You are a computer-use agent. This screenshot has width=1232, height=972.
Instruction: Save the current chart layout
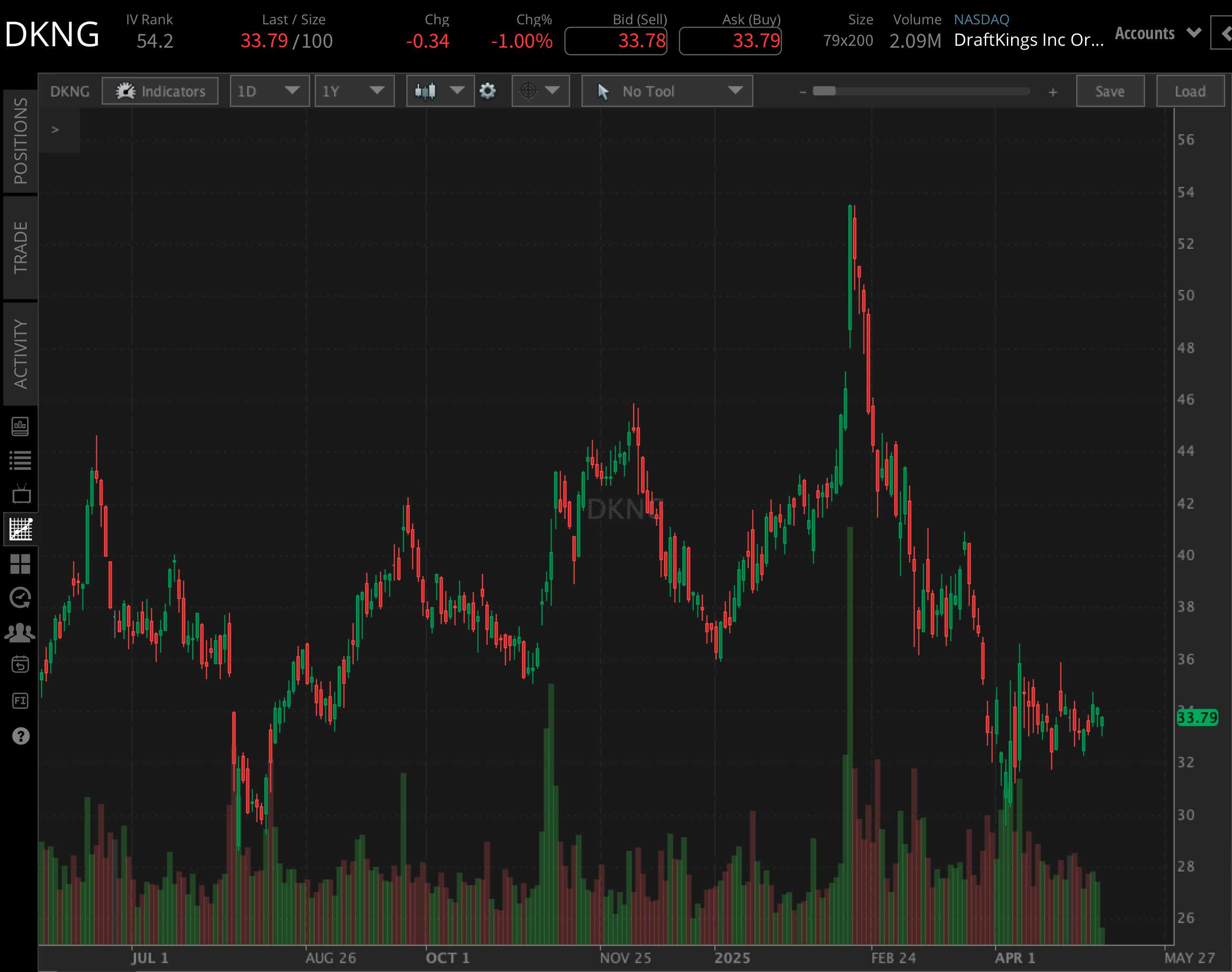1109,91
